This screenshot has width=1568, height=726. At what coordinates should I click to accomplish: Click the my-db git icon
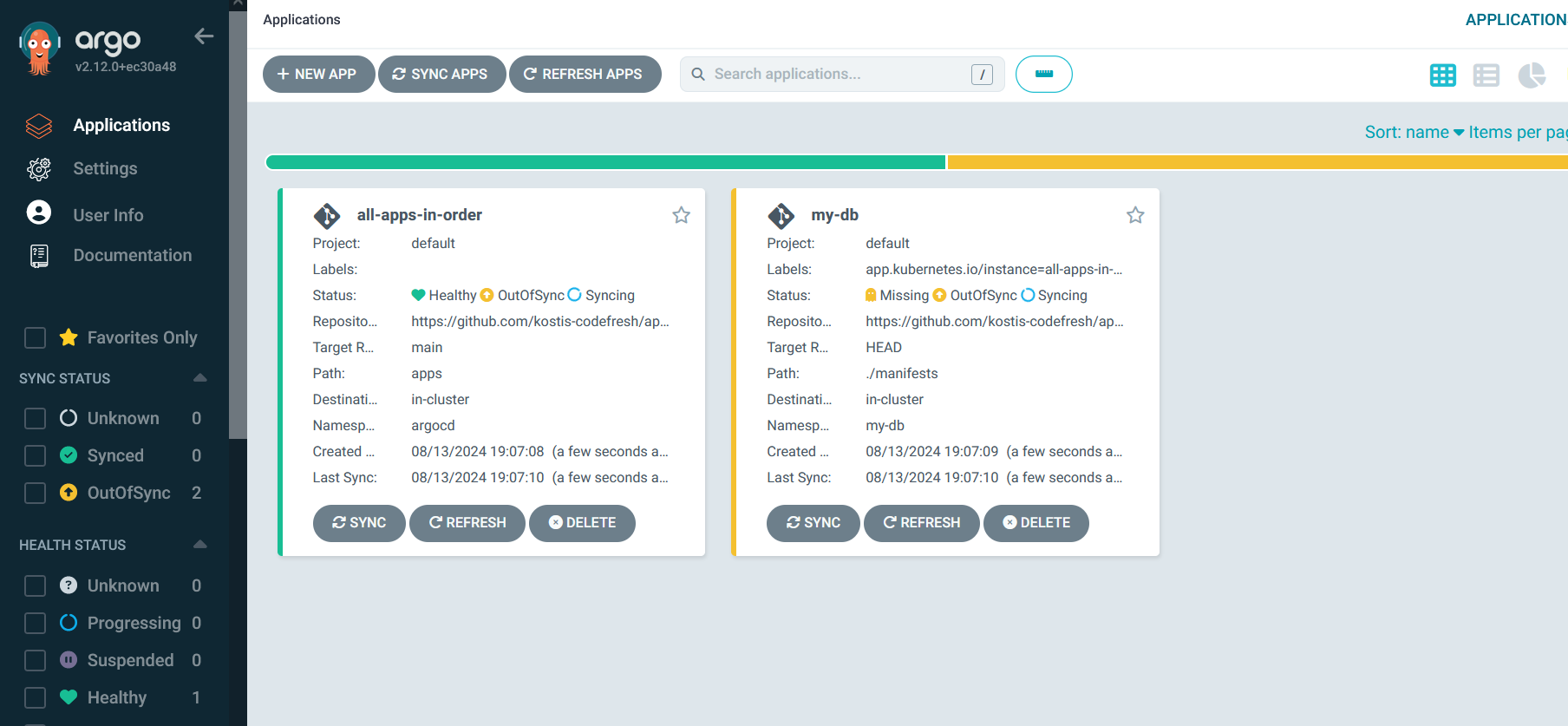(781, 215)
